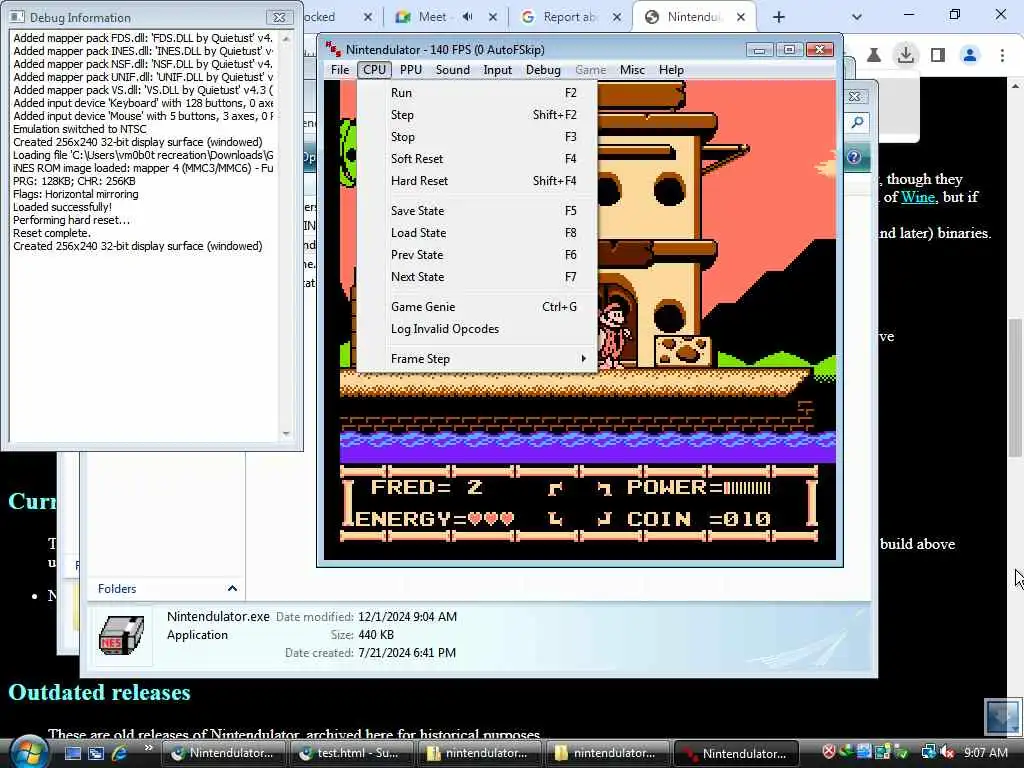Click the Nintendulator.exe NES icon thumbnail
1024x768 pixels.
121,635
